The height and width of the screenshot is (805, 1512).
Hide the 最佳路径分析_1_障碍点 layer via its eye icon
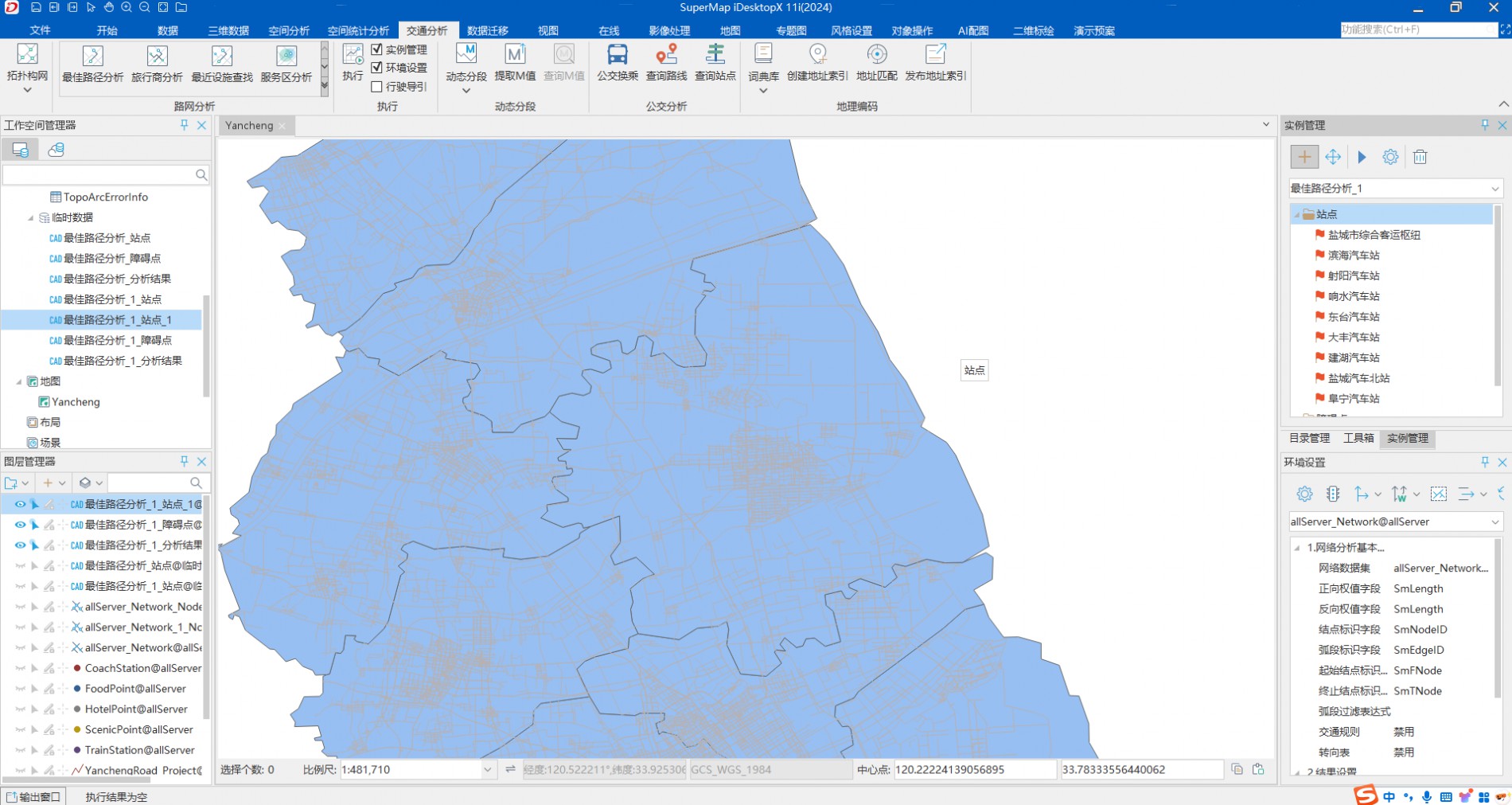20,525
